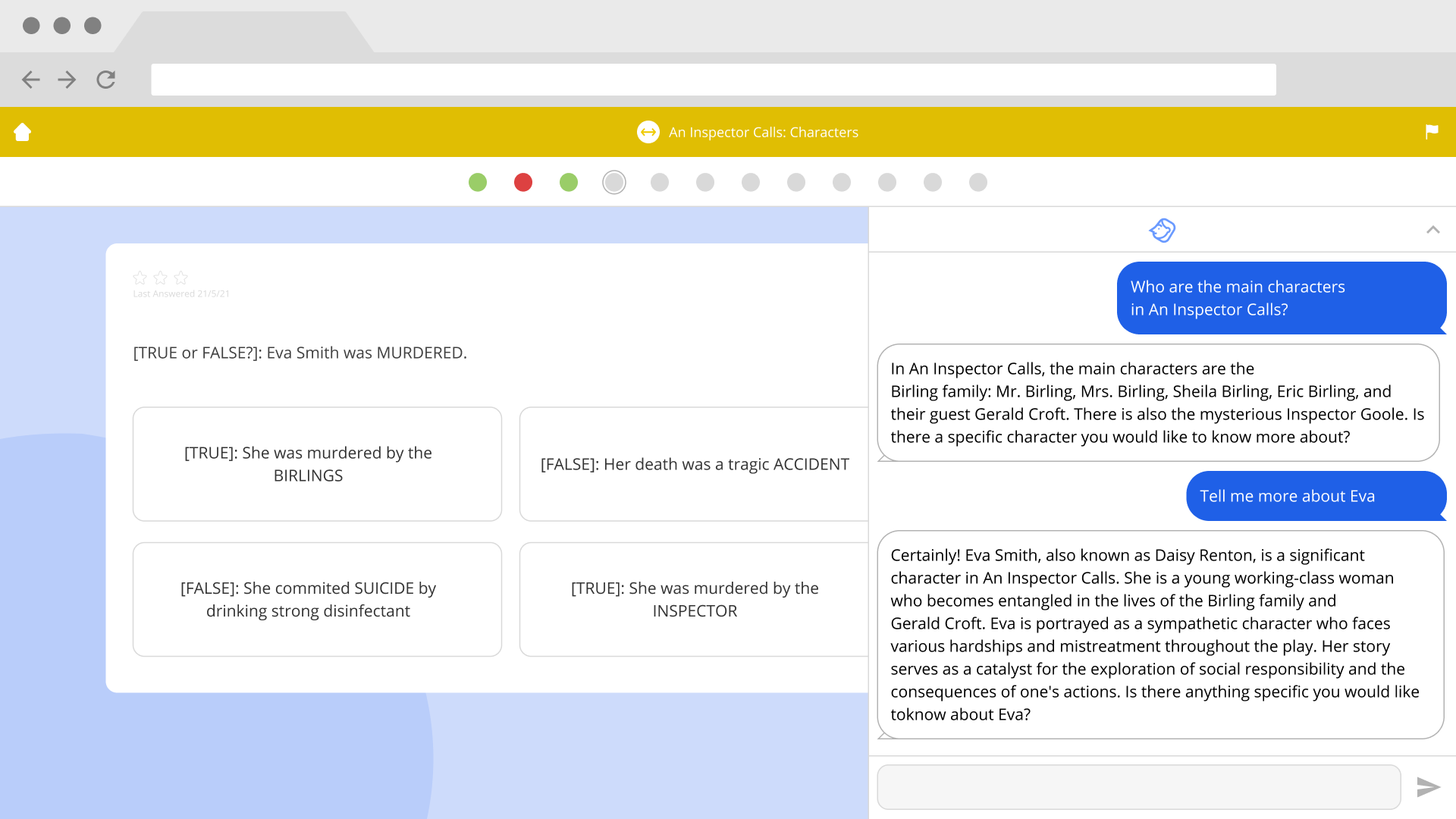Select the last grey progress dot
Image resolution: width=1456 pixels, height=819 pixels.
coord(978,182)
